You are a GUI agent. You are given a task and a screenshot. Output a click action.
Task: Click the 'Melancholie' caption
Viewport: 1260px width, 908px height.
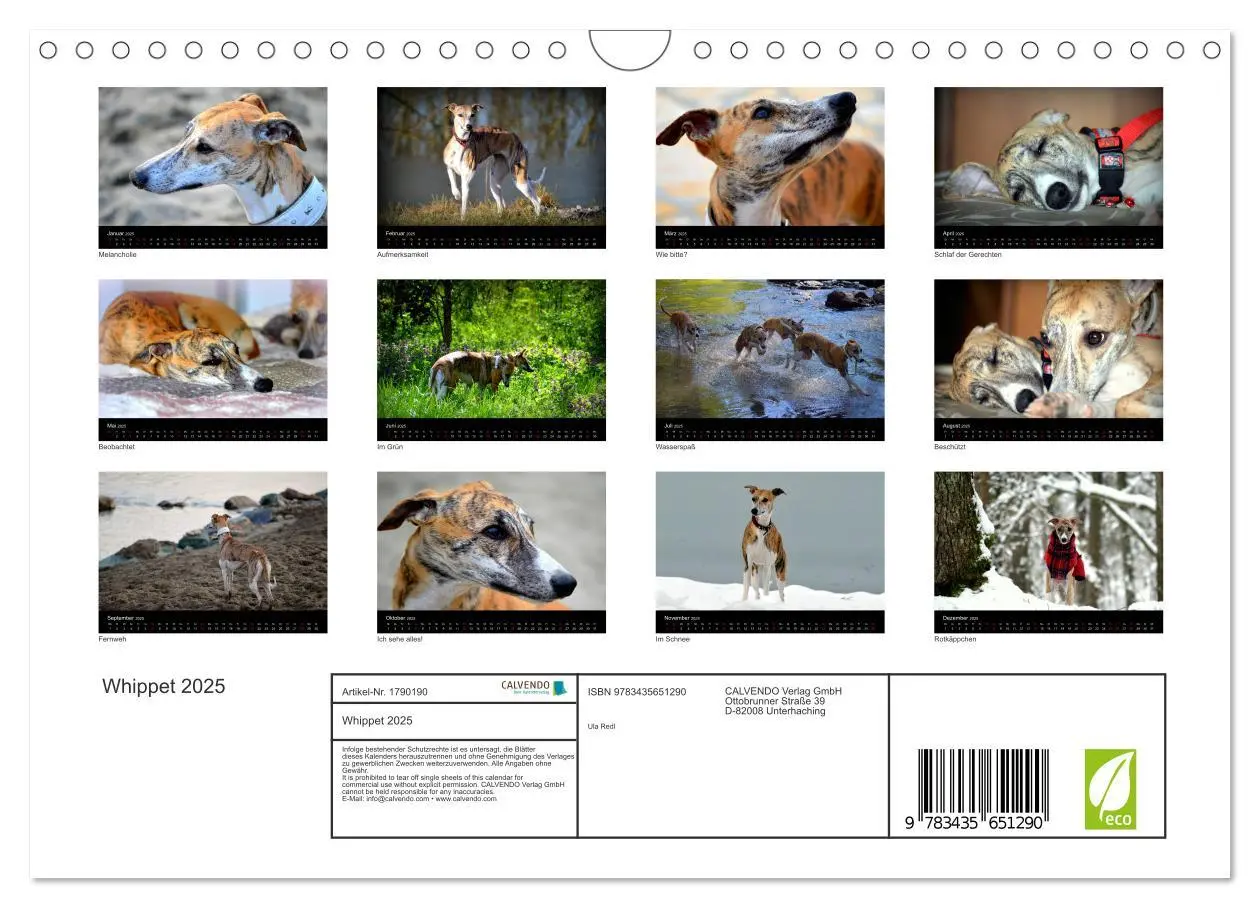pos(118,255)
